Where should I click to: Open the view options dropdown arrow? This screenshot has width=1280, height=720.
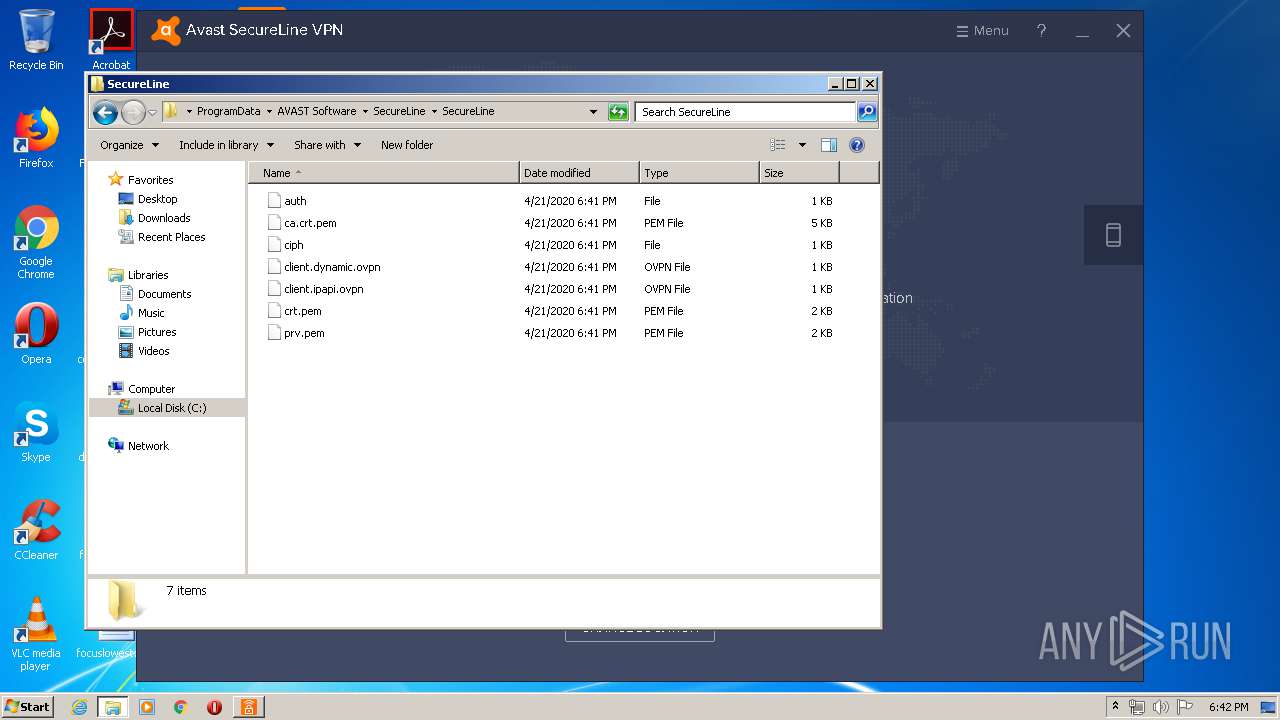[802, 145]
